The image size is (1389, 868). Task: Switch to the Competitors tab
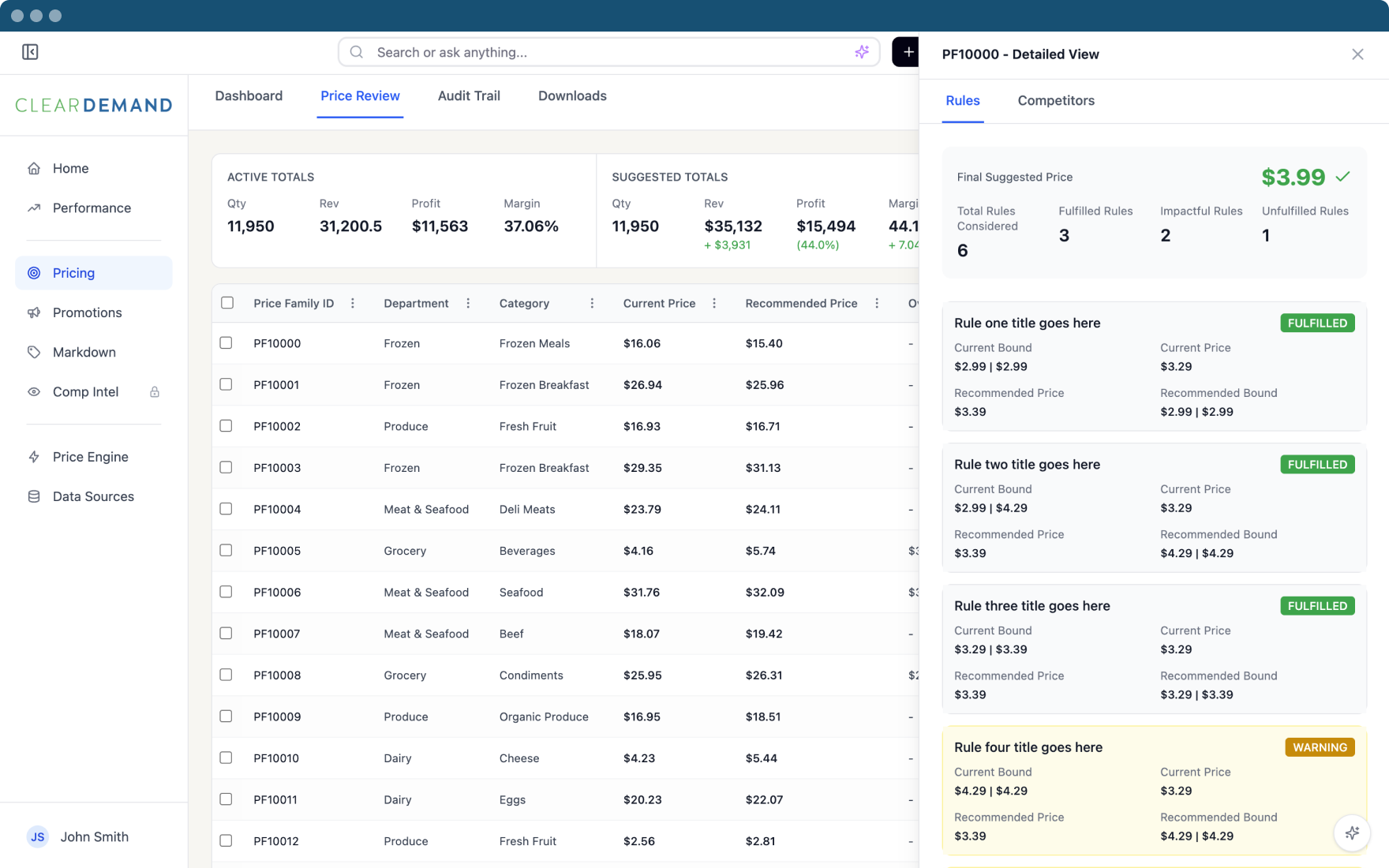[1055, 100]
